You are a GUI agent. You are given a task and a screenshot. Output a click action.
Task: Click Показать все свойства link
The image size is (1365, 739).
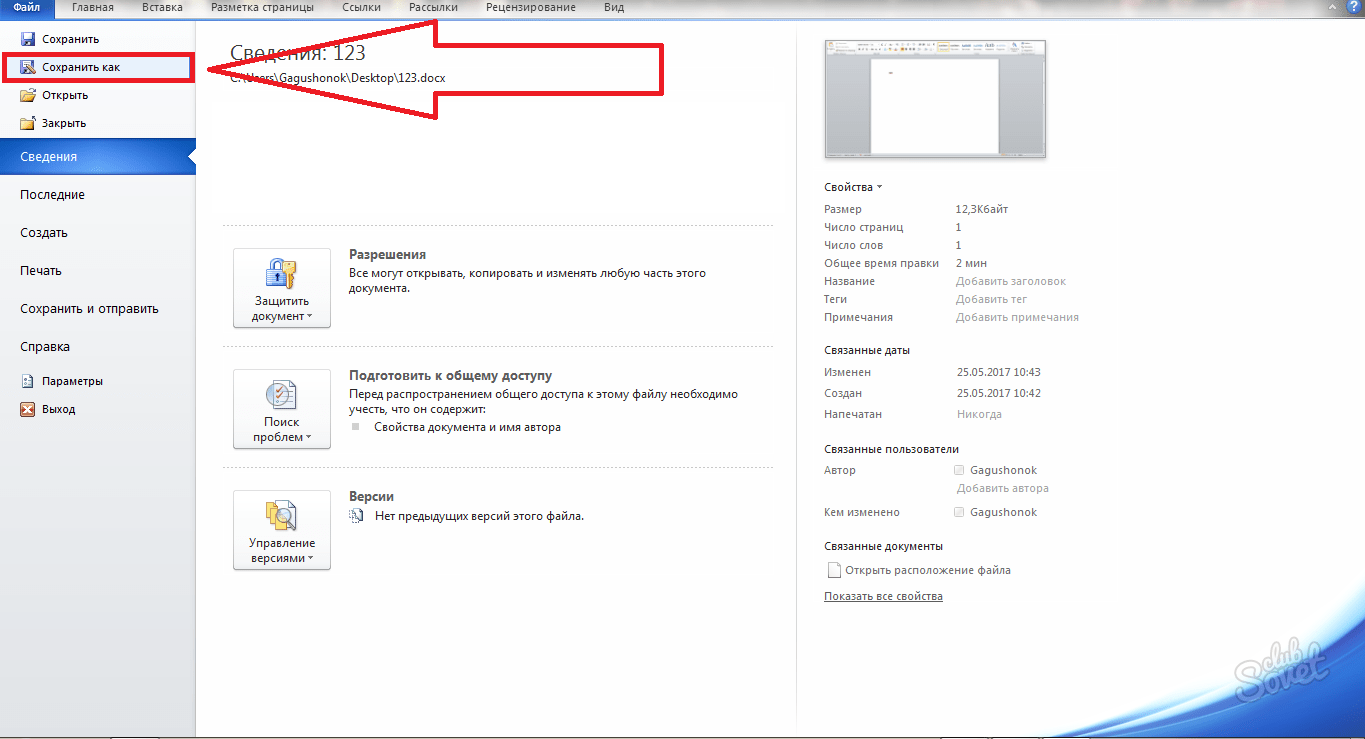point(883,596)
